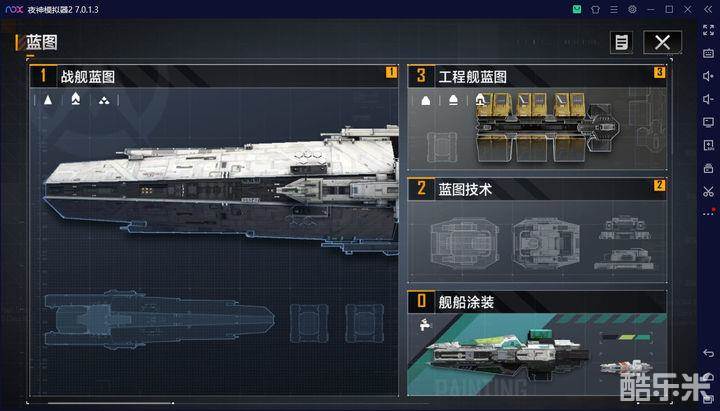Toggle Nox fullscreen mode icon
Image resolution: width=720 pixels, height=411 pixels.
coord(708,30)
